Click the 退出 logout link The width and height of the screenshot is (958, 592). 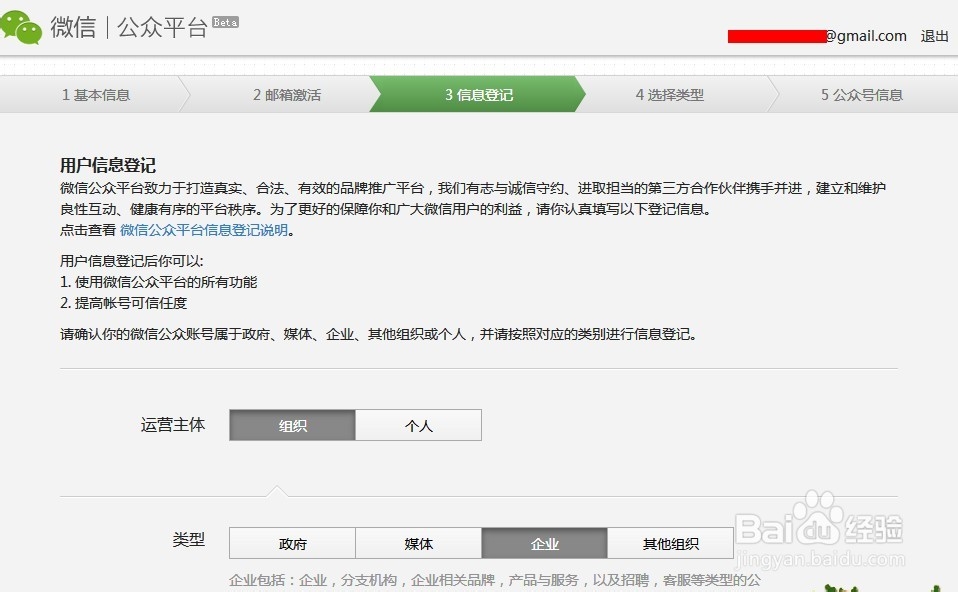(934, 36)
